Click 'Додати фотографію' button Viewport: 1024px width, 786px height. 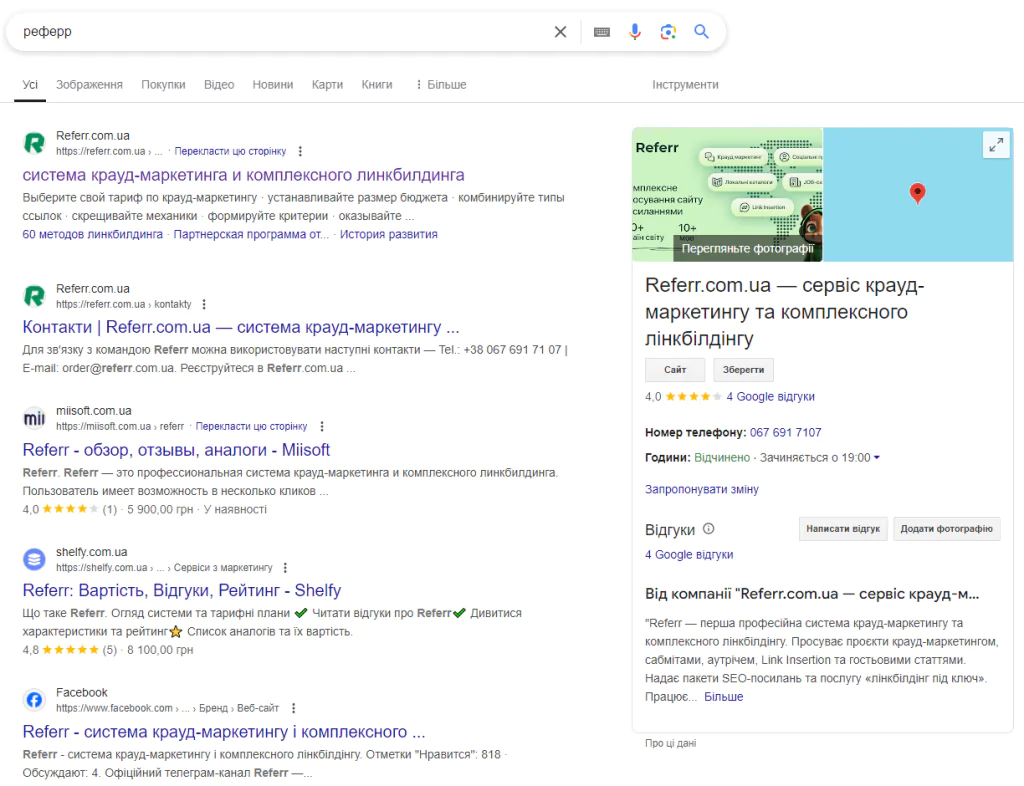[946, 529]
